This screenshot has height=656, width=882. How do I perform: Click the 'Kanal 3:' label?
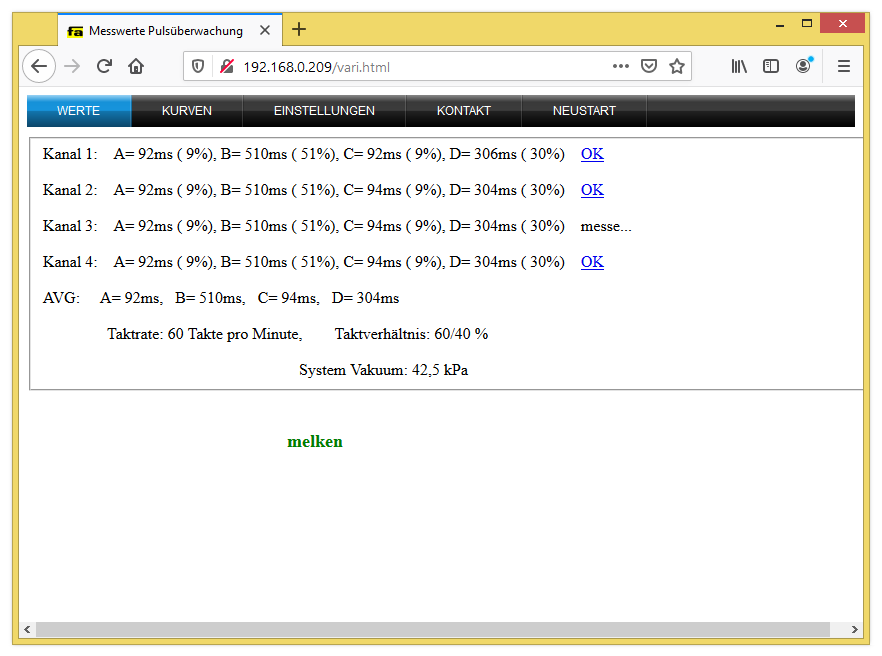coord(70,226)
